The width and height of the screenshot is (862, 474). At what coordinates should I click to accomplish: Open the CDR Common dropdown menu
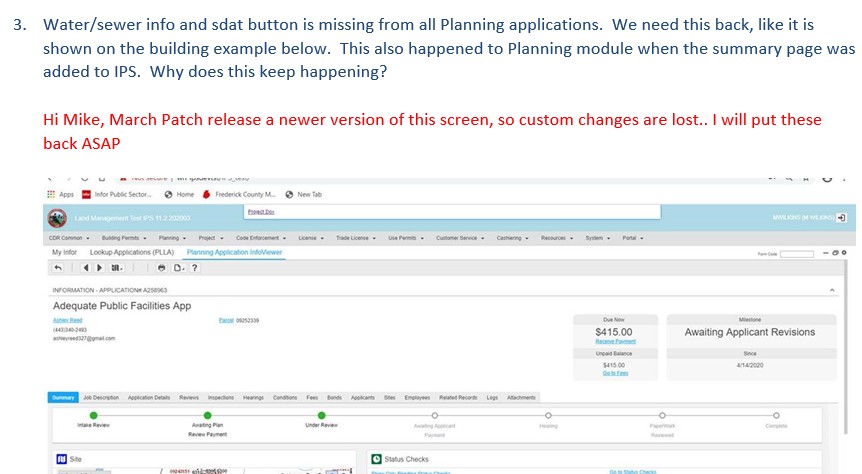69,238
